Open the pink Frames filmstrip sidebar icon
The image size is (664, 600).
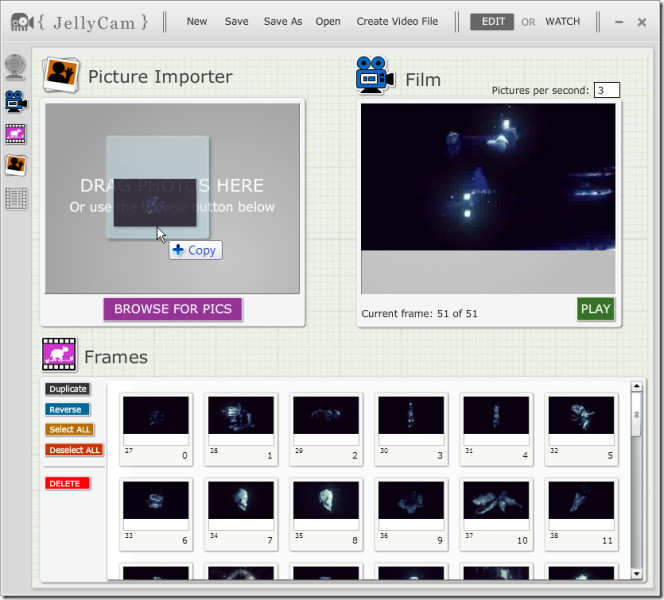coord(16,133)
